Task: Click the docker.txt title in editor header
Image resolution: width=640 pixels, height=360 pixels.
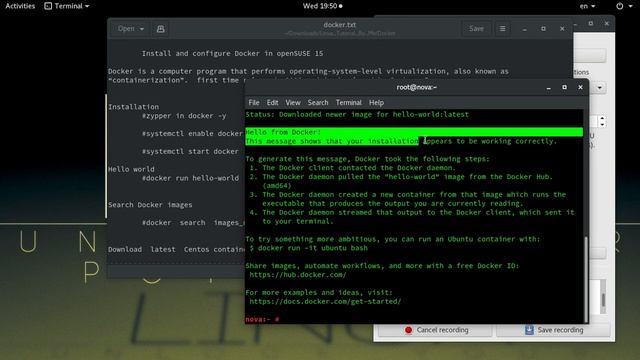Action: [340, 25]
